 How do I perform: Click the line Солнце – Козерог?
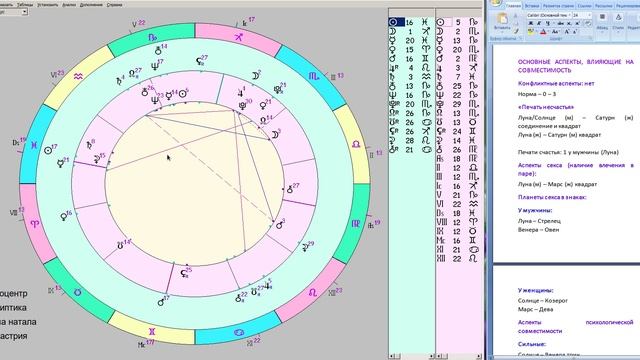[x=542, y=300]
